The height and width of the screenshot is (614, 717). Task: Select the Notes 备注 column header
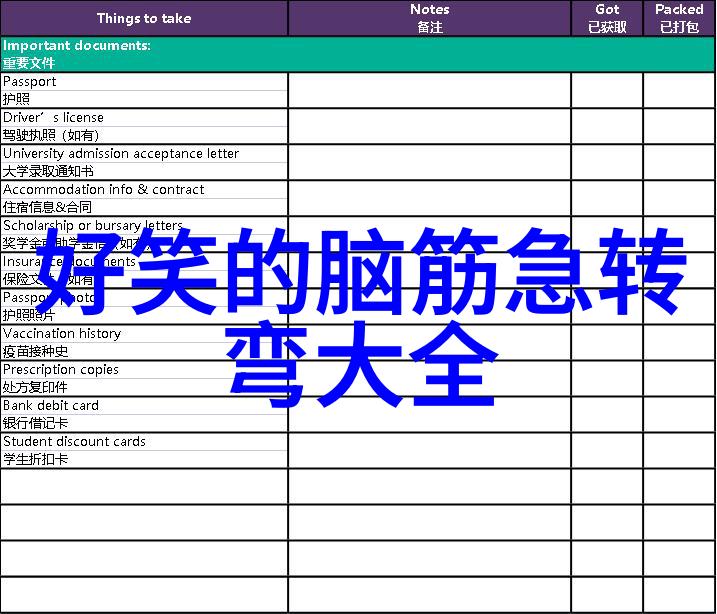click(429, 18)
